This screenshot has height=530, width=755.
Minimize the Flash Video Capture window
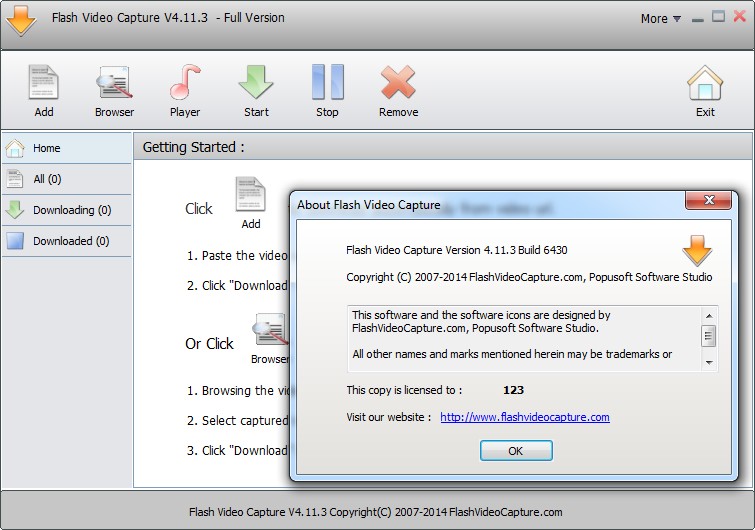click(697, 19)
